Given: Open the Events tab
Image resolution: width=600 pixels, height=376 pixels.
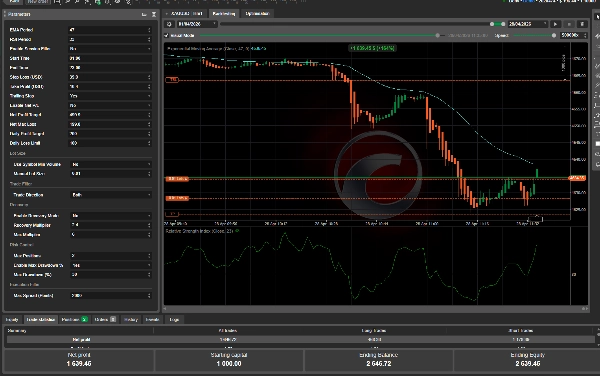Looking at the screenshot, I should point(152,319).
